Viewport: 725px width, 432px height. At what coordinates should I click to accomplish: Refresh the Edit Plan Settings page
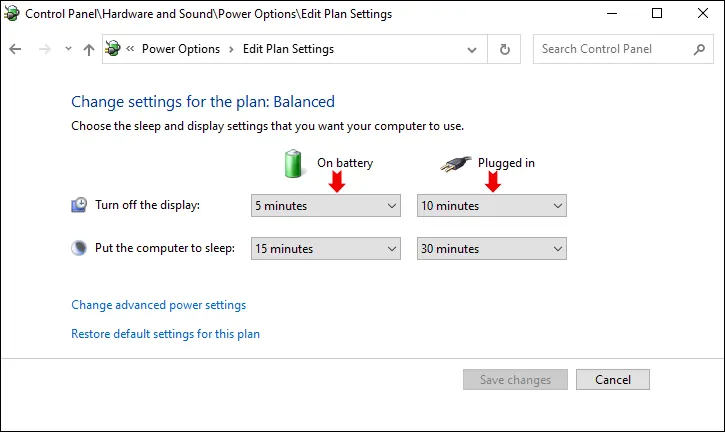pos(505,49)
